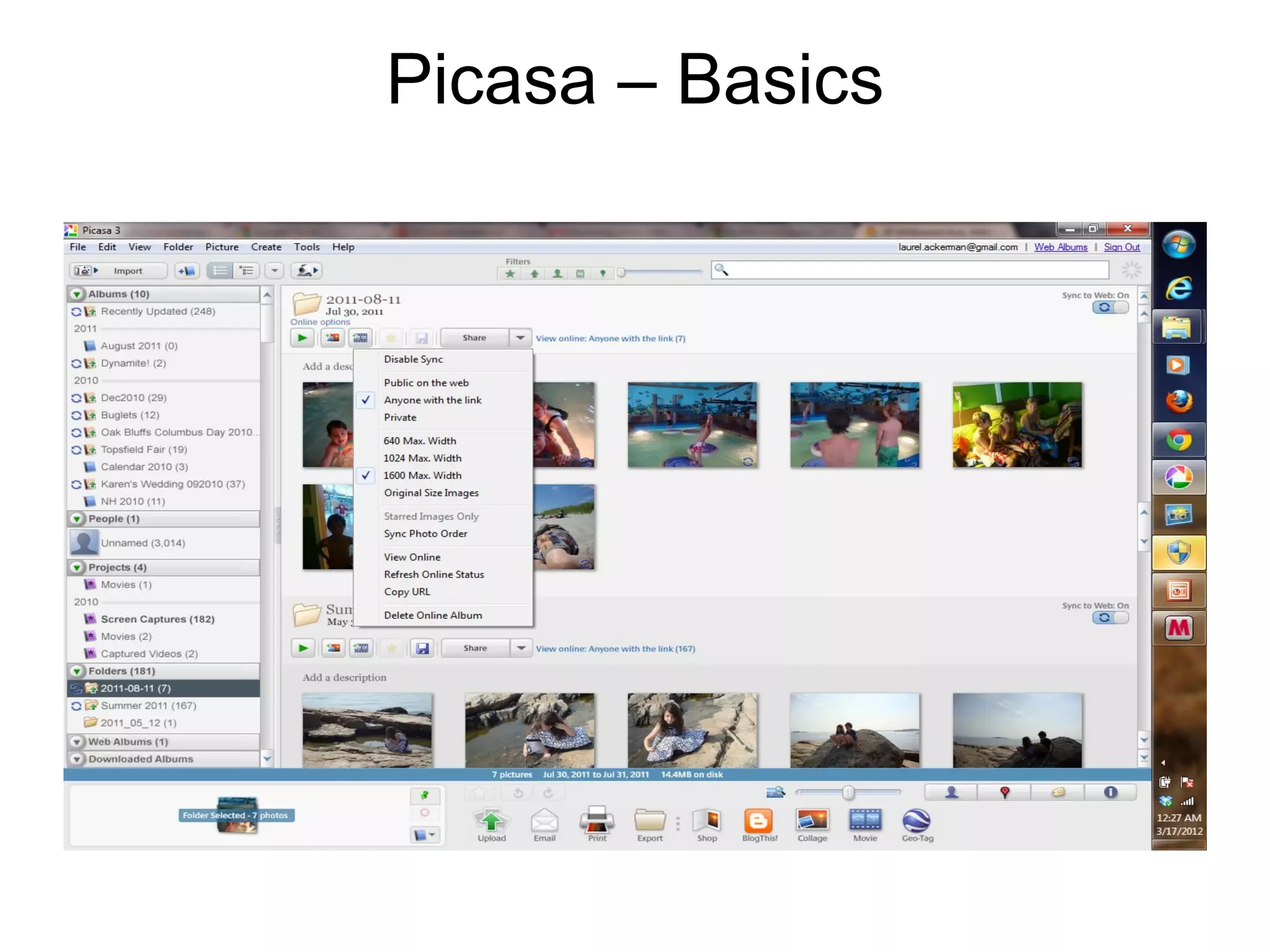Create movie presentation icon for 2011-08-11
This screenshot has width=1270, height=952.
point(360,338)
